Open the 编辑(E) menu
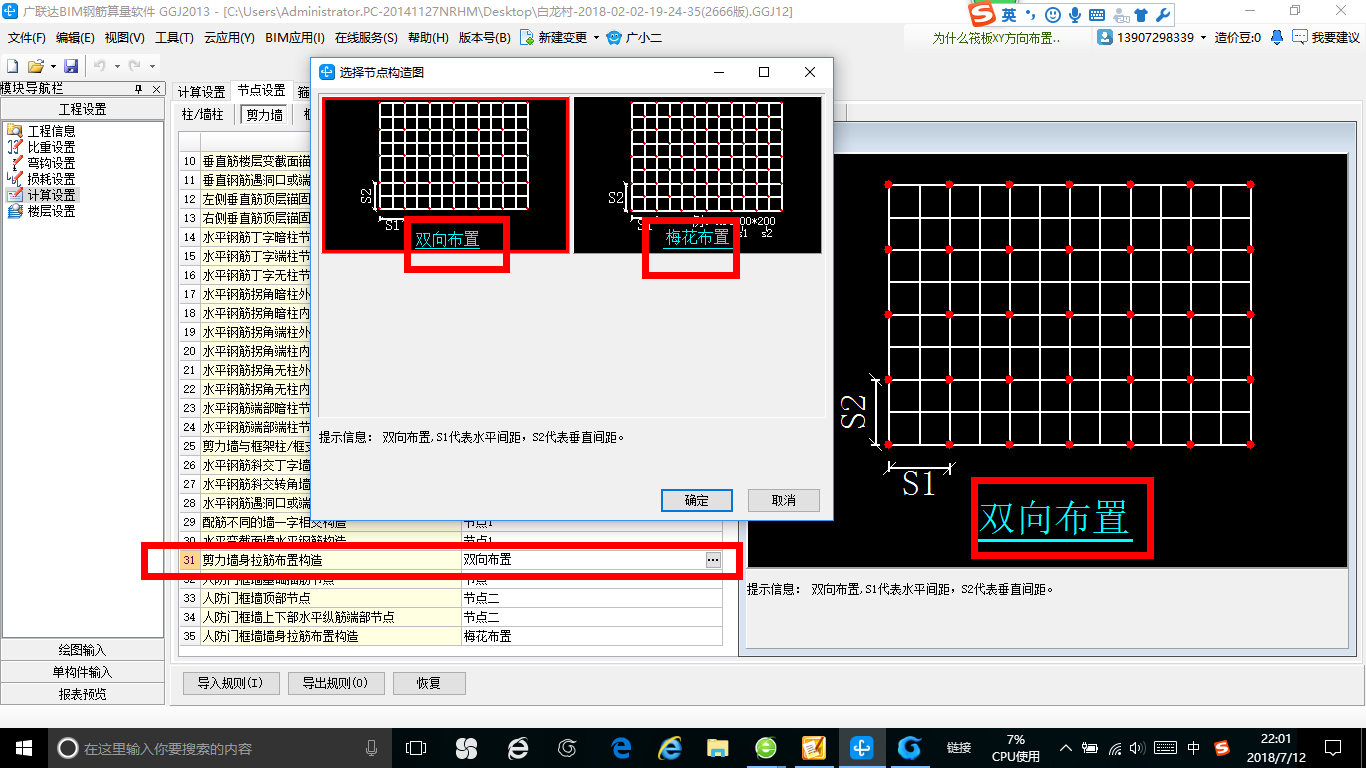Image resolution: width=1366 pixels, height=768 pixels. point(75,38)
